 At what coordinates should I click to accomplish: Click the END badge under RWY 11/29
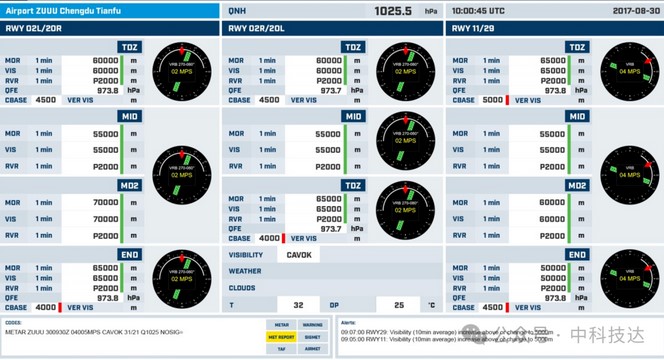(x=577, y=255)
